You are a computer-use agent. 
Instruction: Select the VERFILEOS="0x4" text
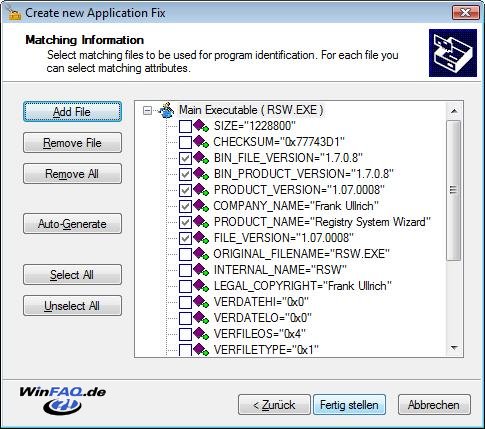pyautogui.click(x=260, y=334)
